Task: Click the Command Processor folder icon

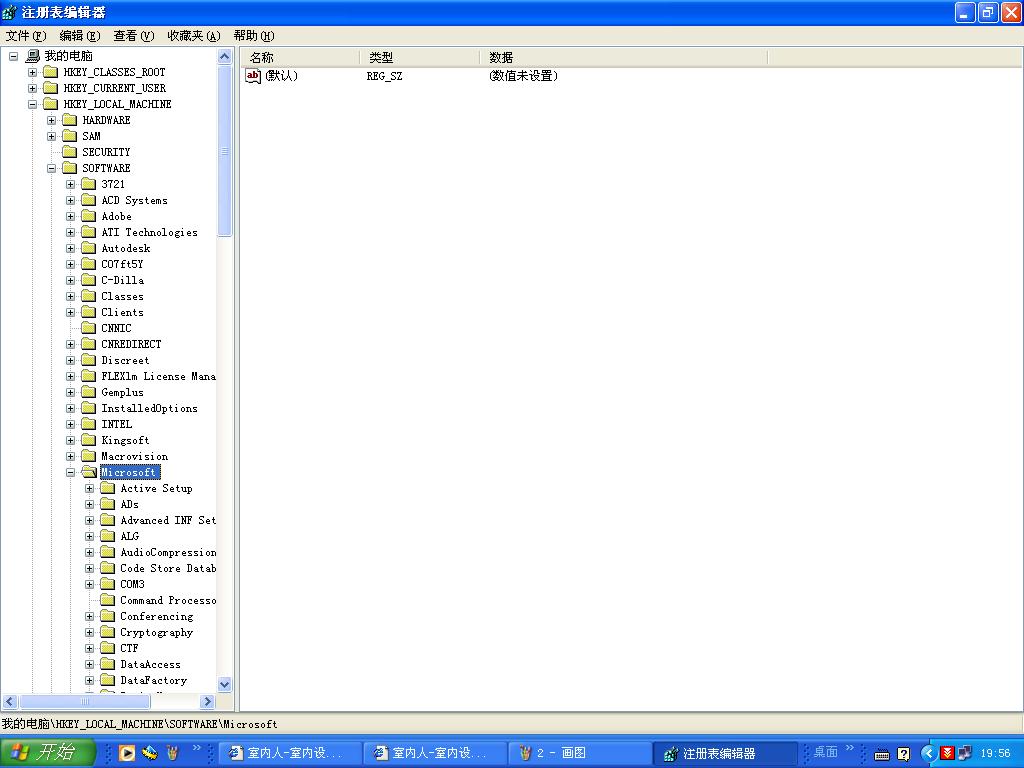Action: click(108, 600)
